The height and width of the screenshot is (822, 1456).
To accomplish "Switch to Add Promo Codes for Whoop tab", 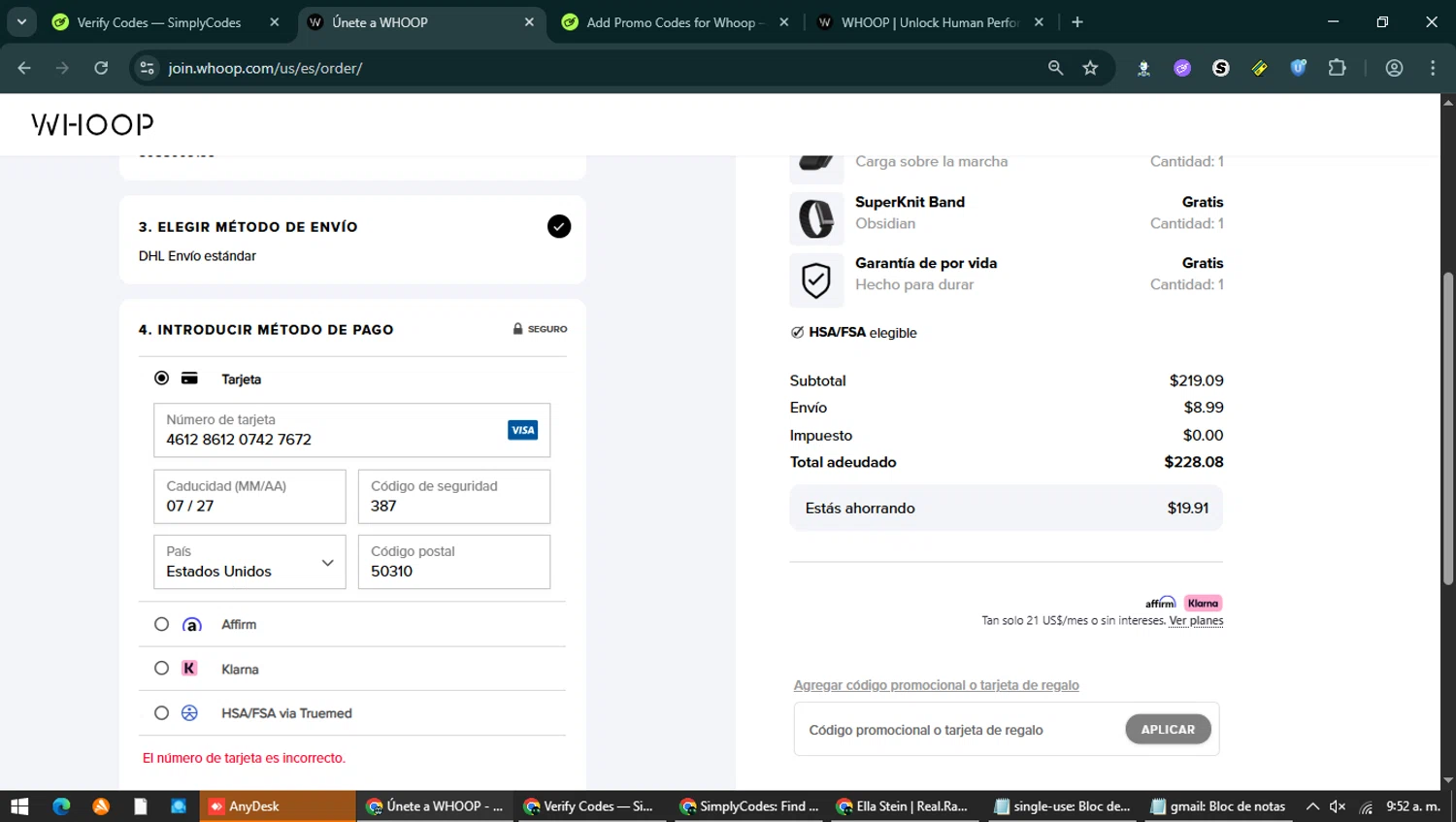I will [x=676, y=22].
